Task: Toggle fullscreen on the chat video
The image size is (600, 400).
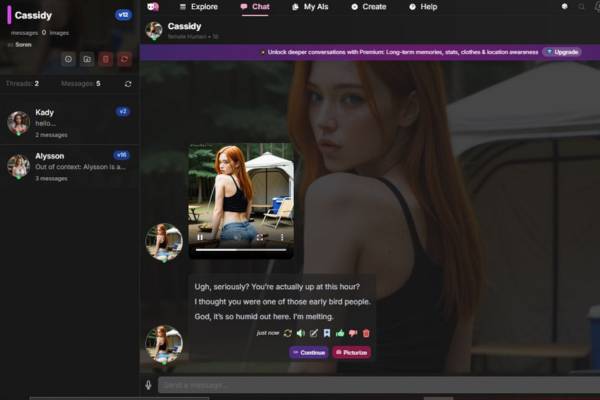Action: click(x=260, y=237)
